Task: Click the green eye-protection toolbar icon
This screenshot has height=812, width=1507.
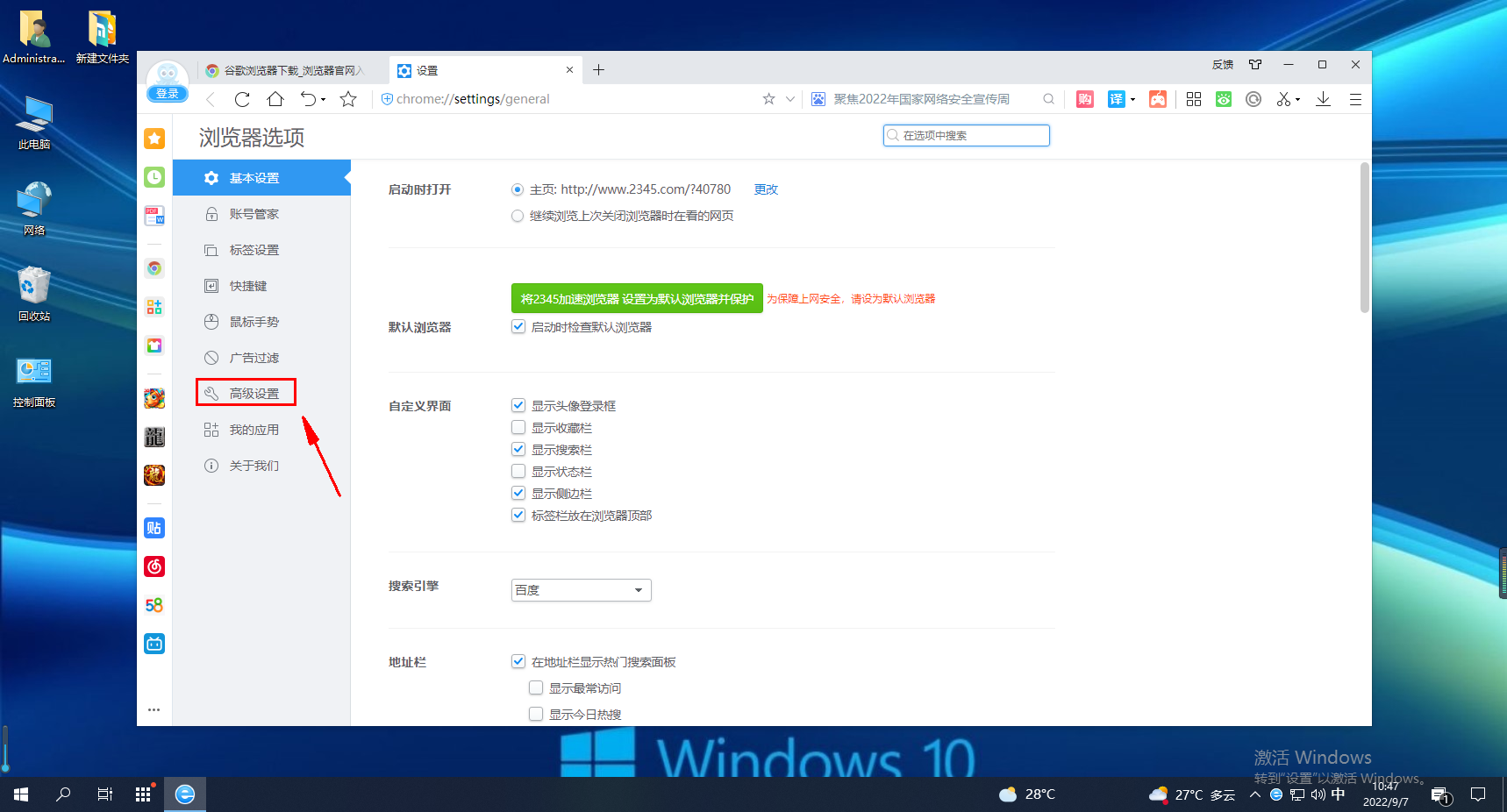Action: pyautogui.click(x=1224, y=99)
